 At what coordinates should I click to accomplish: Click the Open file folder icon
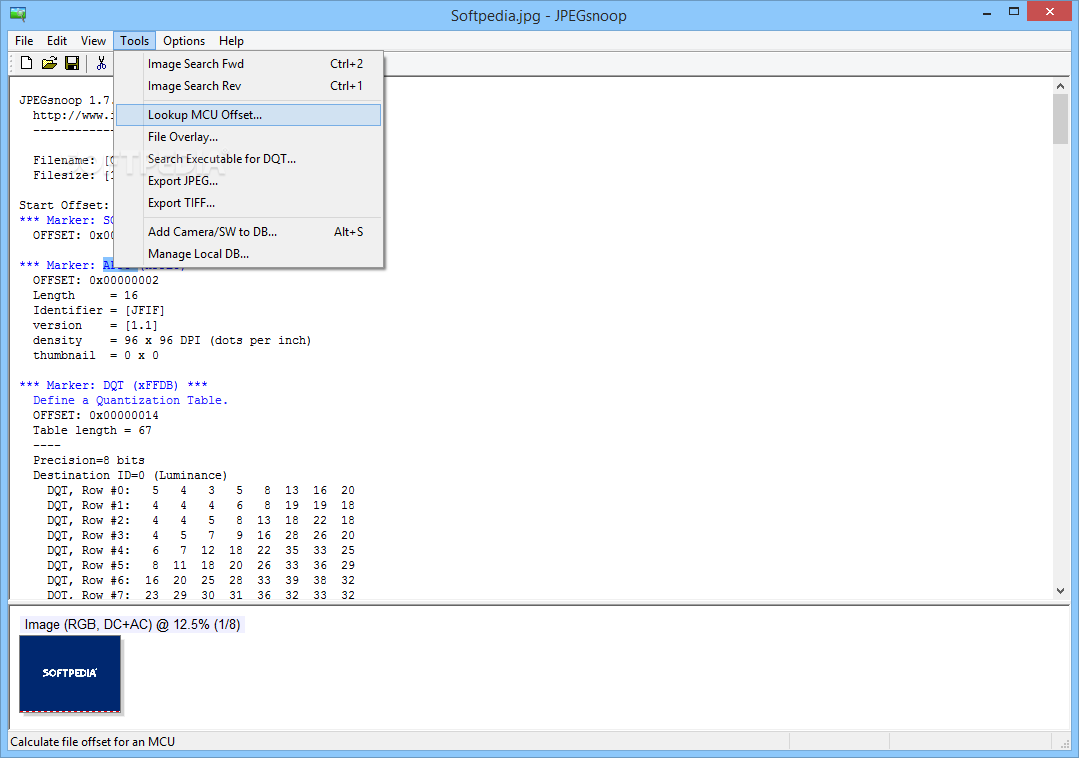point(49,63)
